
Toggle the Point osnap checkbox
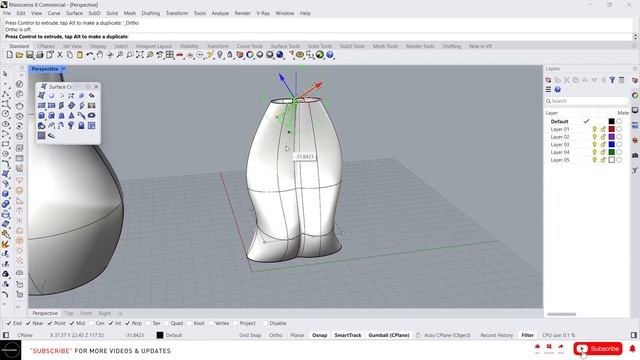tap(50, 323)
